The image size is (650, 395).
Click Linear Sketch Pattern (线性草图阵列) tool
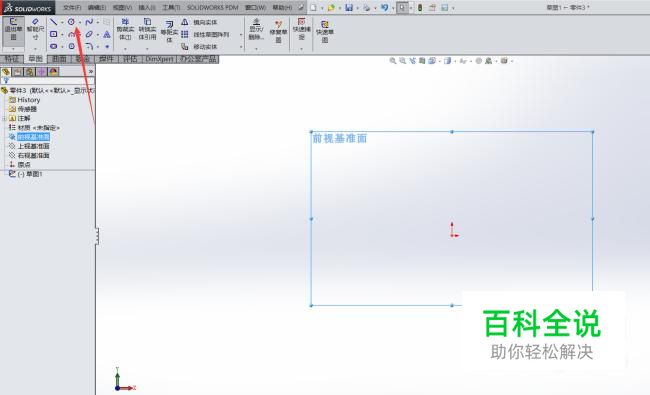[x=205, y=34]
